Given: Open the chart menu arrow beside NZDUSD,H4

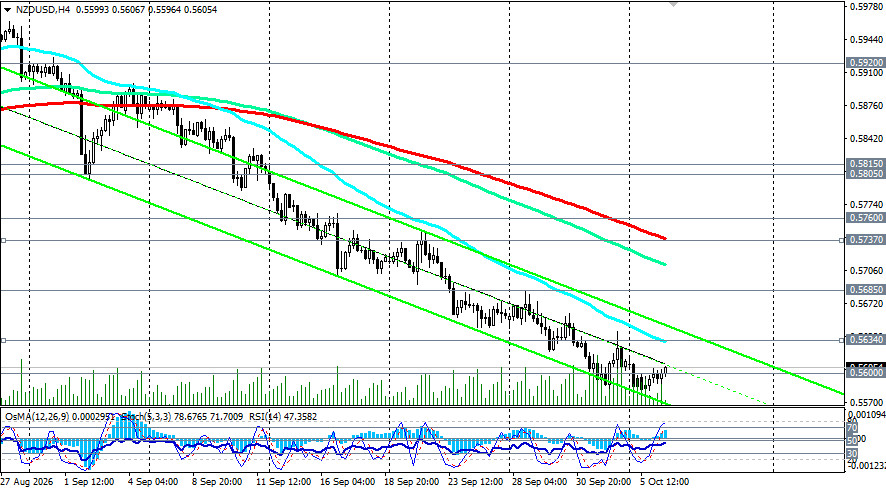Looking at the screenshot, I should coord(6,10).
